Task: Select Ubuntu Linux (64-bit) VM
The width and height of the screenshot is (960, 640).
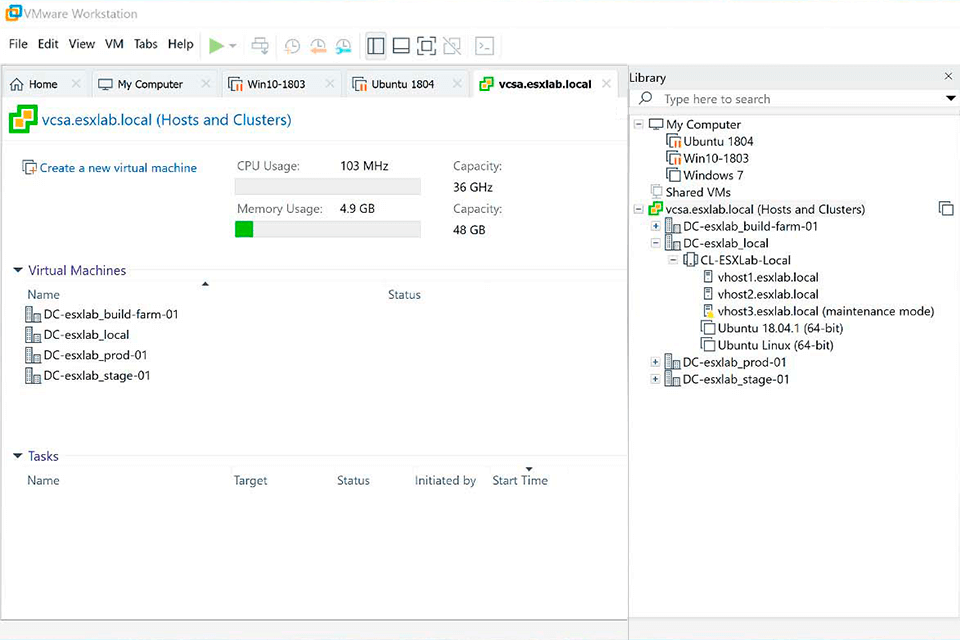Action: (767, 345)
